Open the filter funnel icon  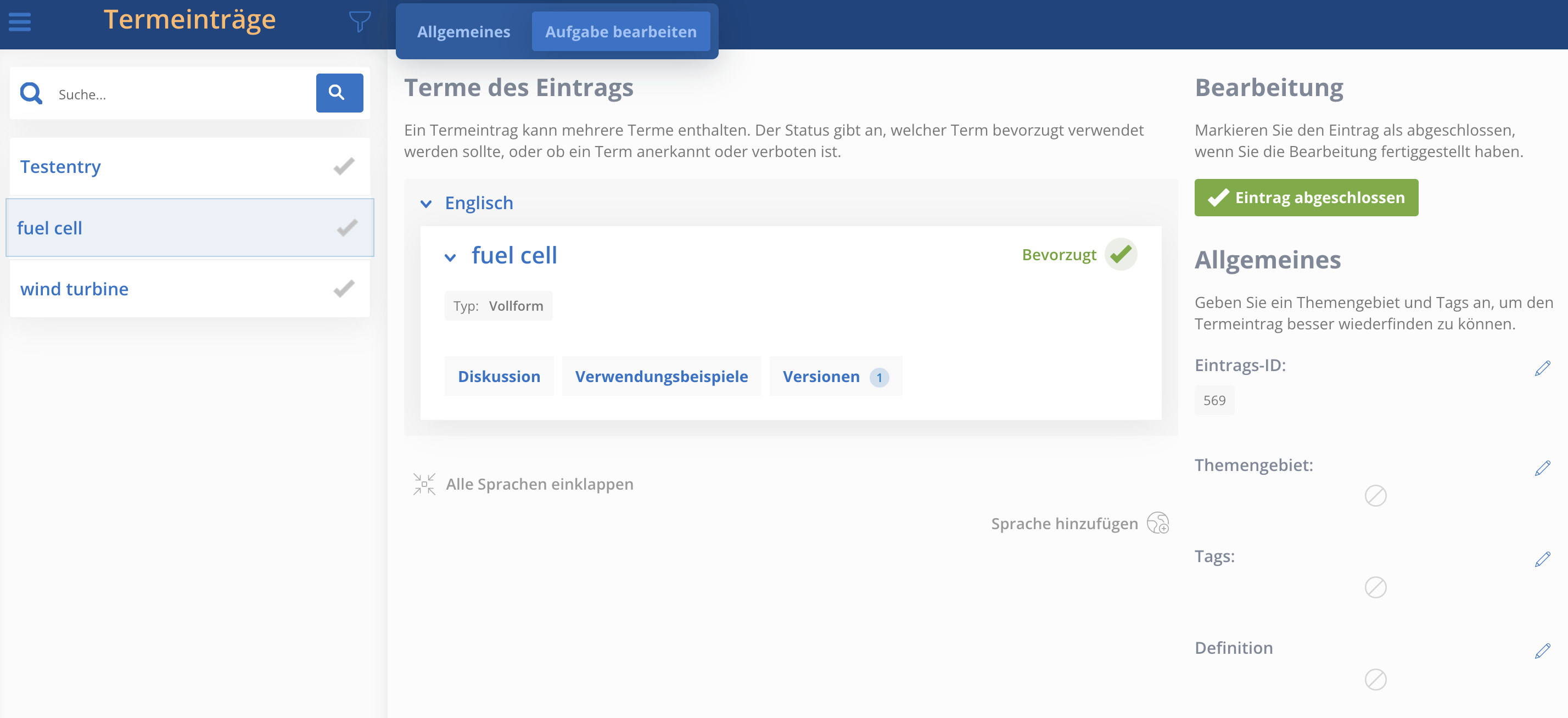coord(360,22)
